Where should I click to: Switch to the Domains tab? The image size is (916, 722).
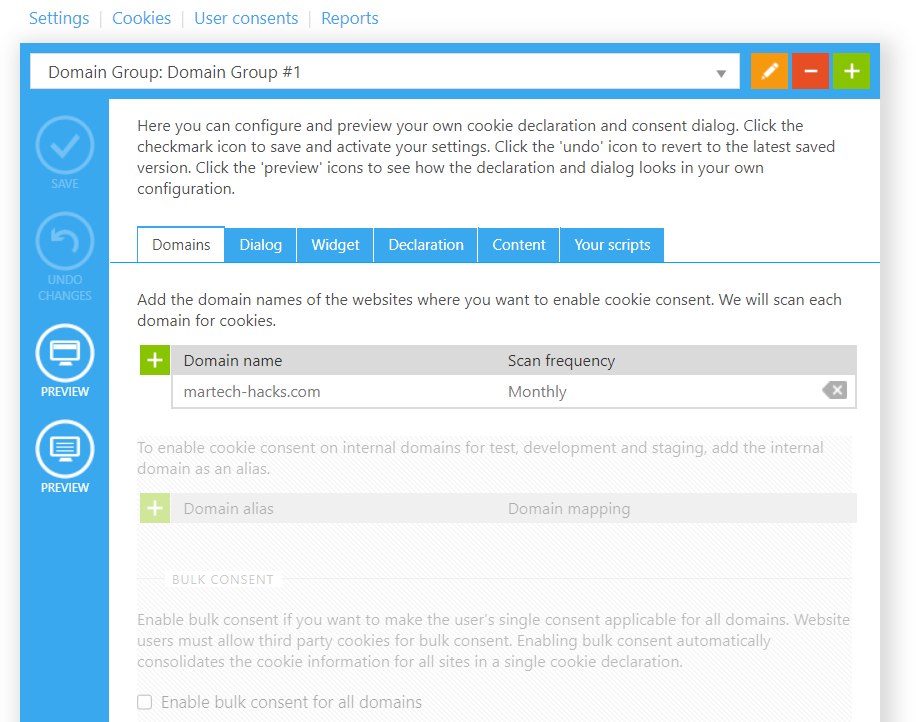pyautogui.click(x=181, y=245)
